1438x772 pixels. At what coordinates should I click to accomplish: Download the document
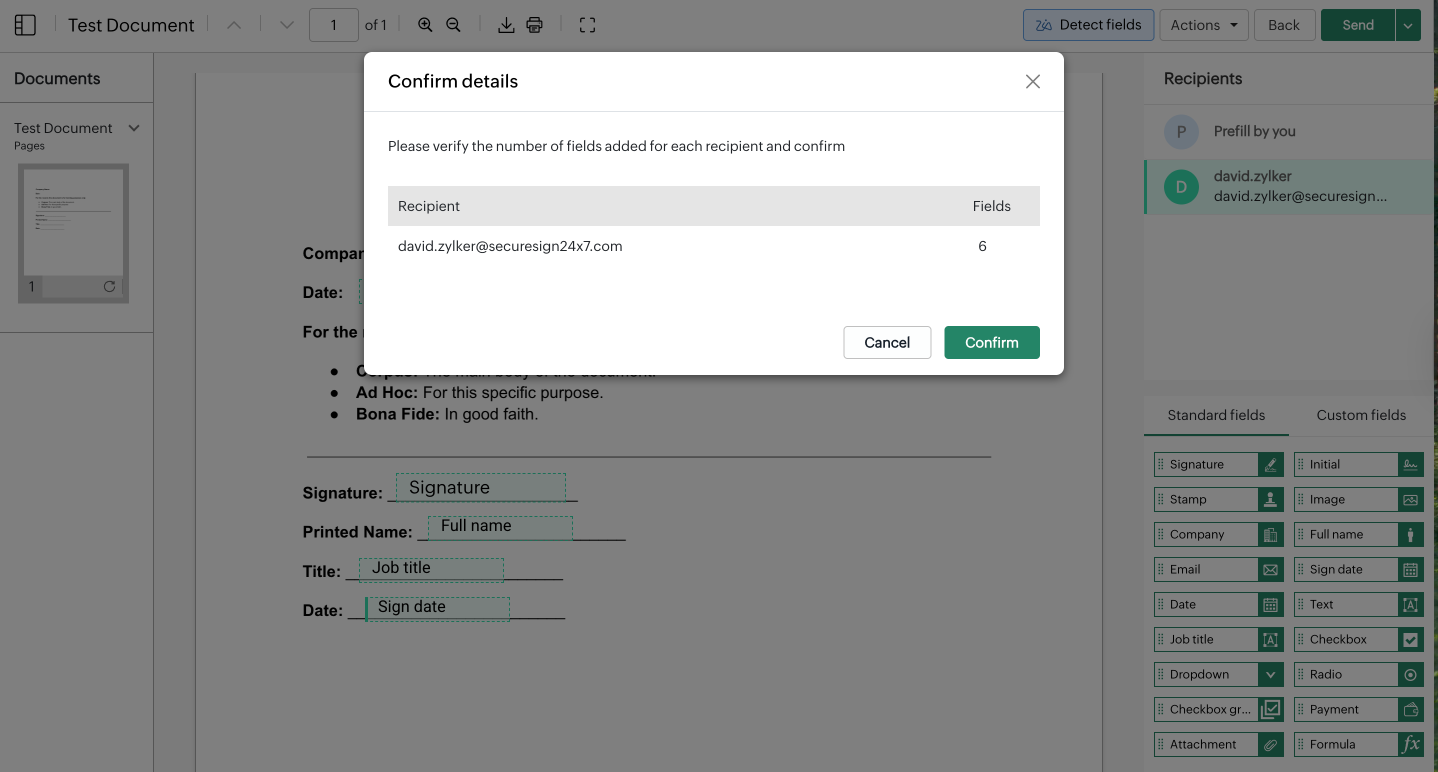coord(506,25)
